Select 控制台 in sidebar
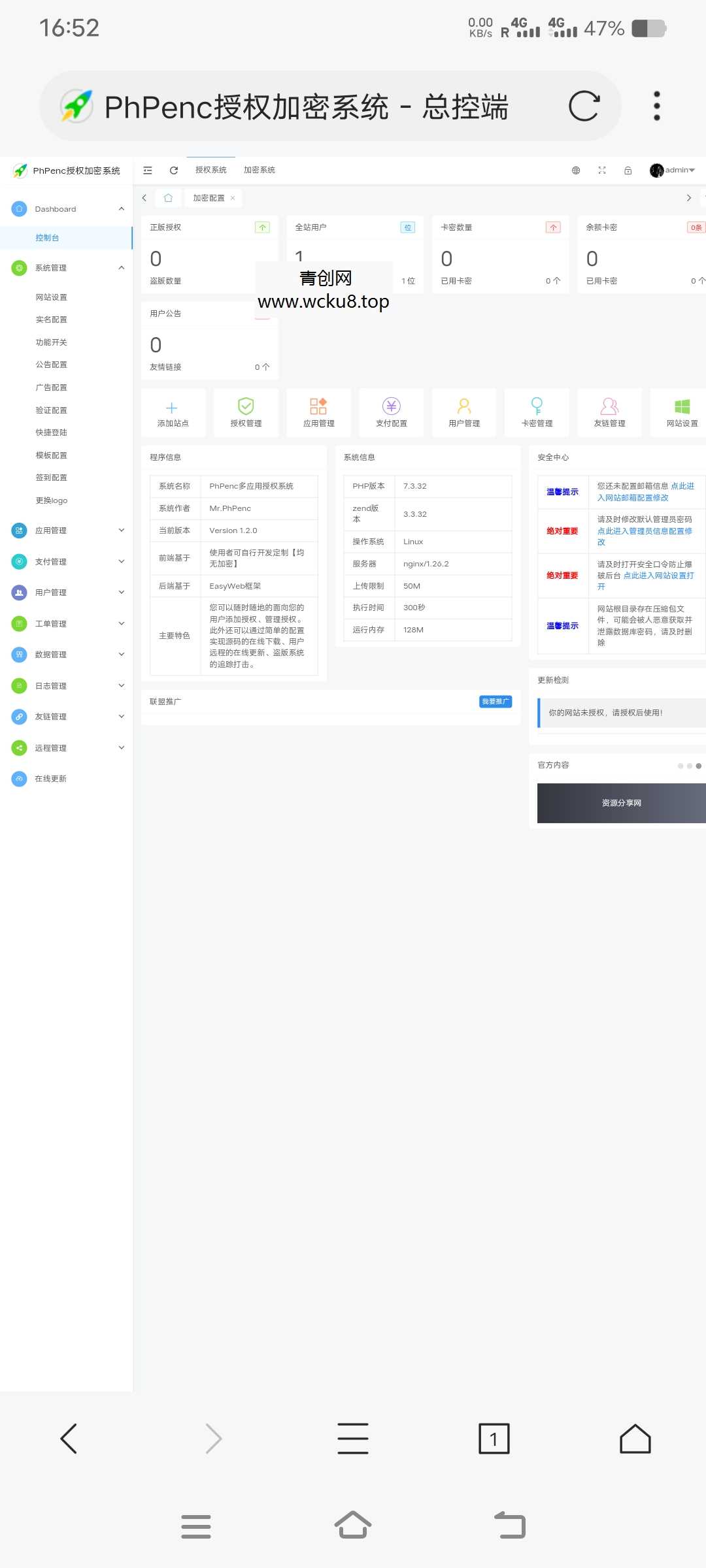 pos(66,238)
